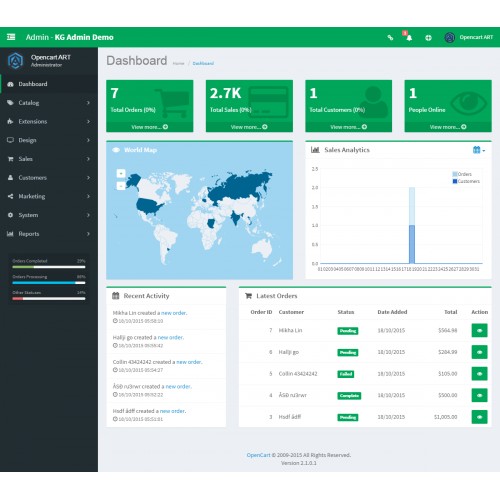Screen dimensions: 500x500
Task: Click the Sales Analytics chart icon
Action: tap(315, 150)
